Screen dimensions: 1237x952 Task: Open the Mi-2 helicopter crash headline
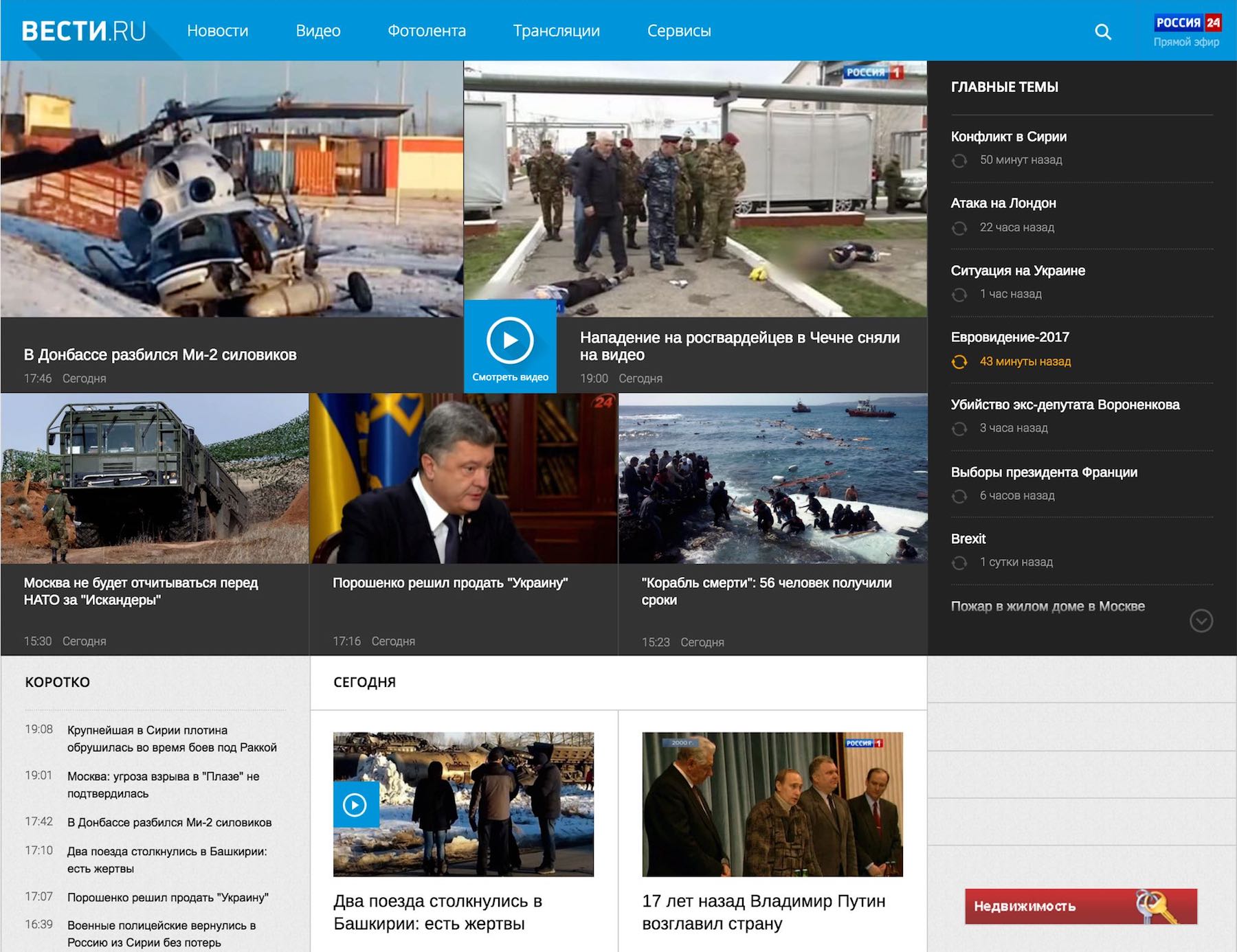tap(160, 355)
